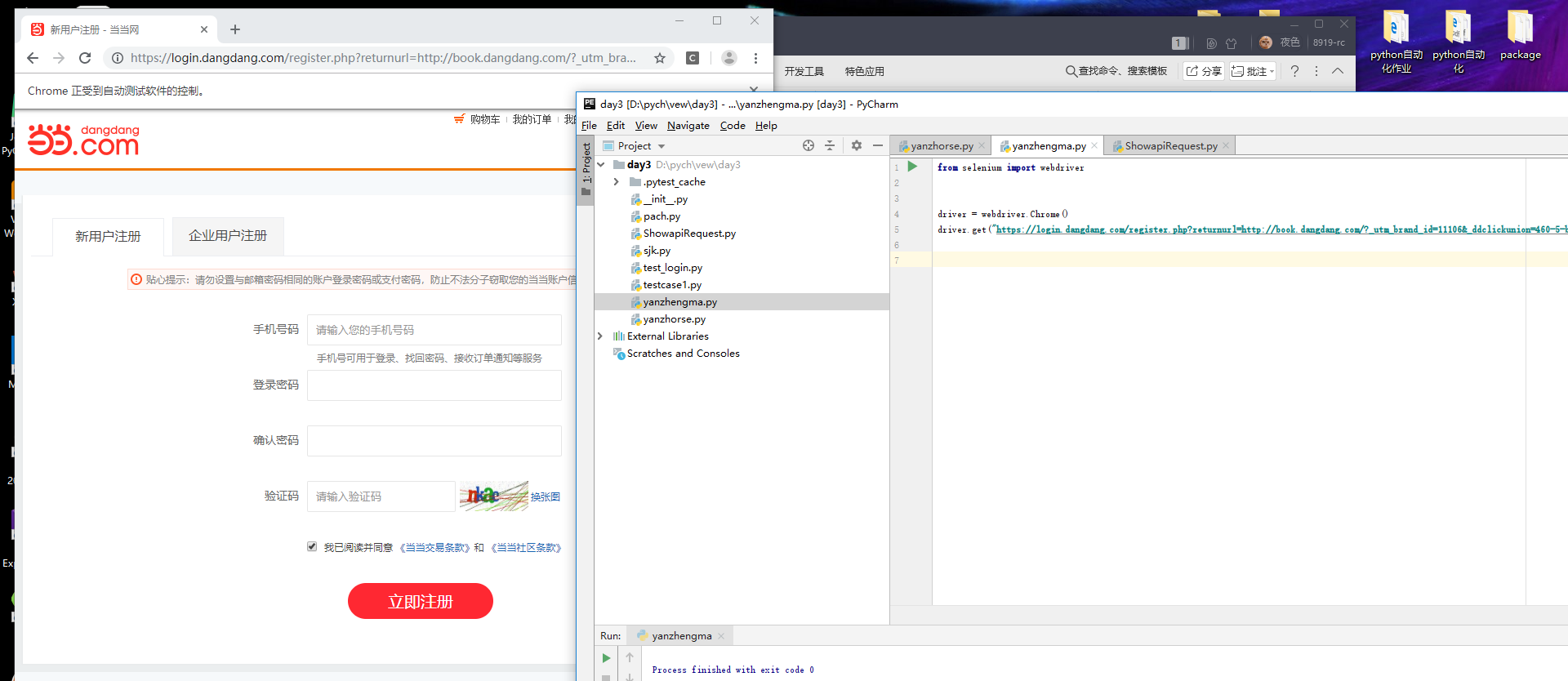
Task: Open the PyCharm Code menu
Action: (x=733, y=125)
